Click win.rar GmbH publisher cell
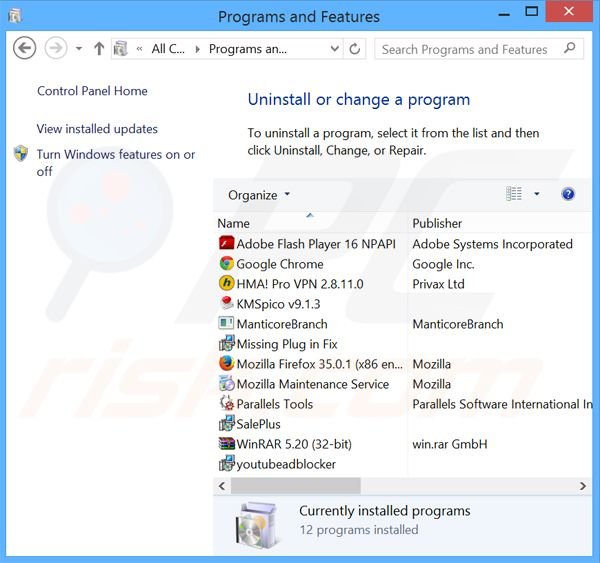Viewport: 600px width, 563px height. coord(450,444)
